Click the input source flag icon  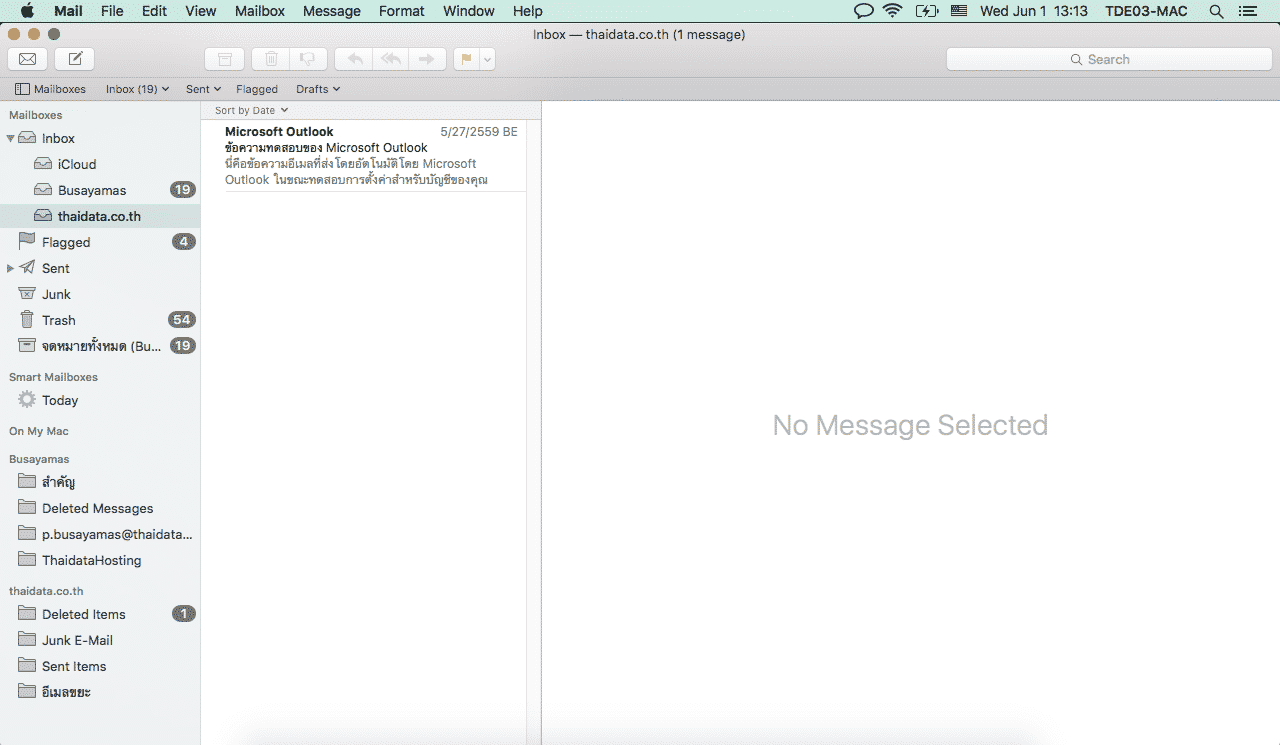959,11
